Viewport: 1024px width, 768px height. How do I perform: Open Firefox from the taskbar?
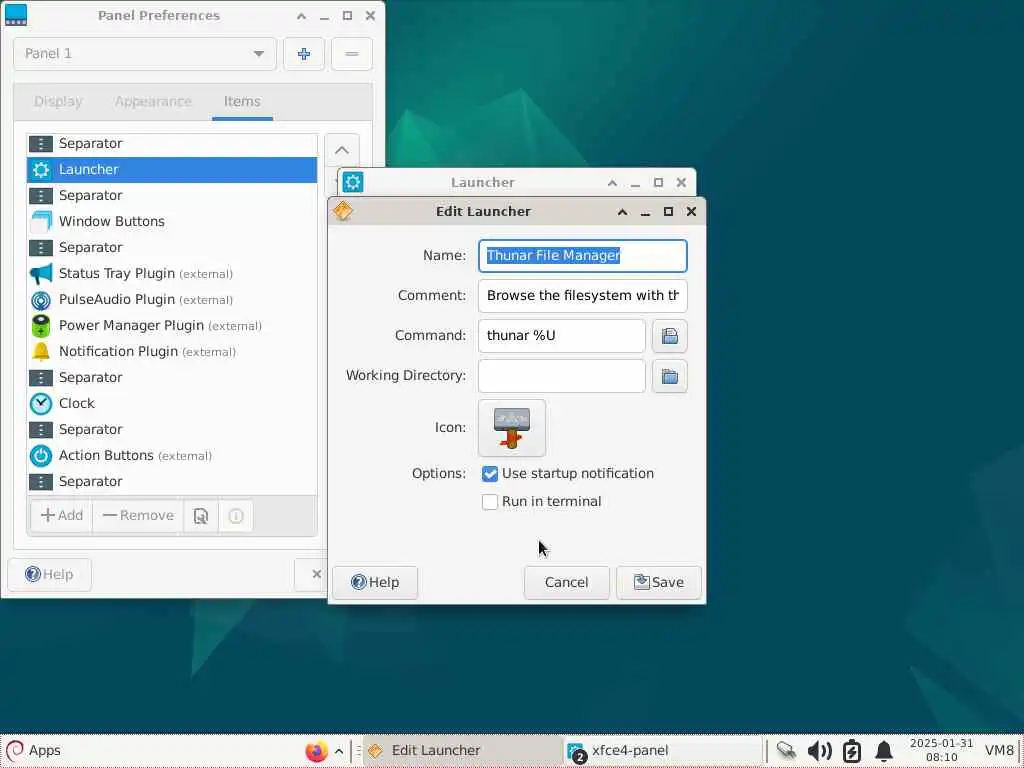pyautogui.click(x=316, y=751)
